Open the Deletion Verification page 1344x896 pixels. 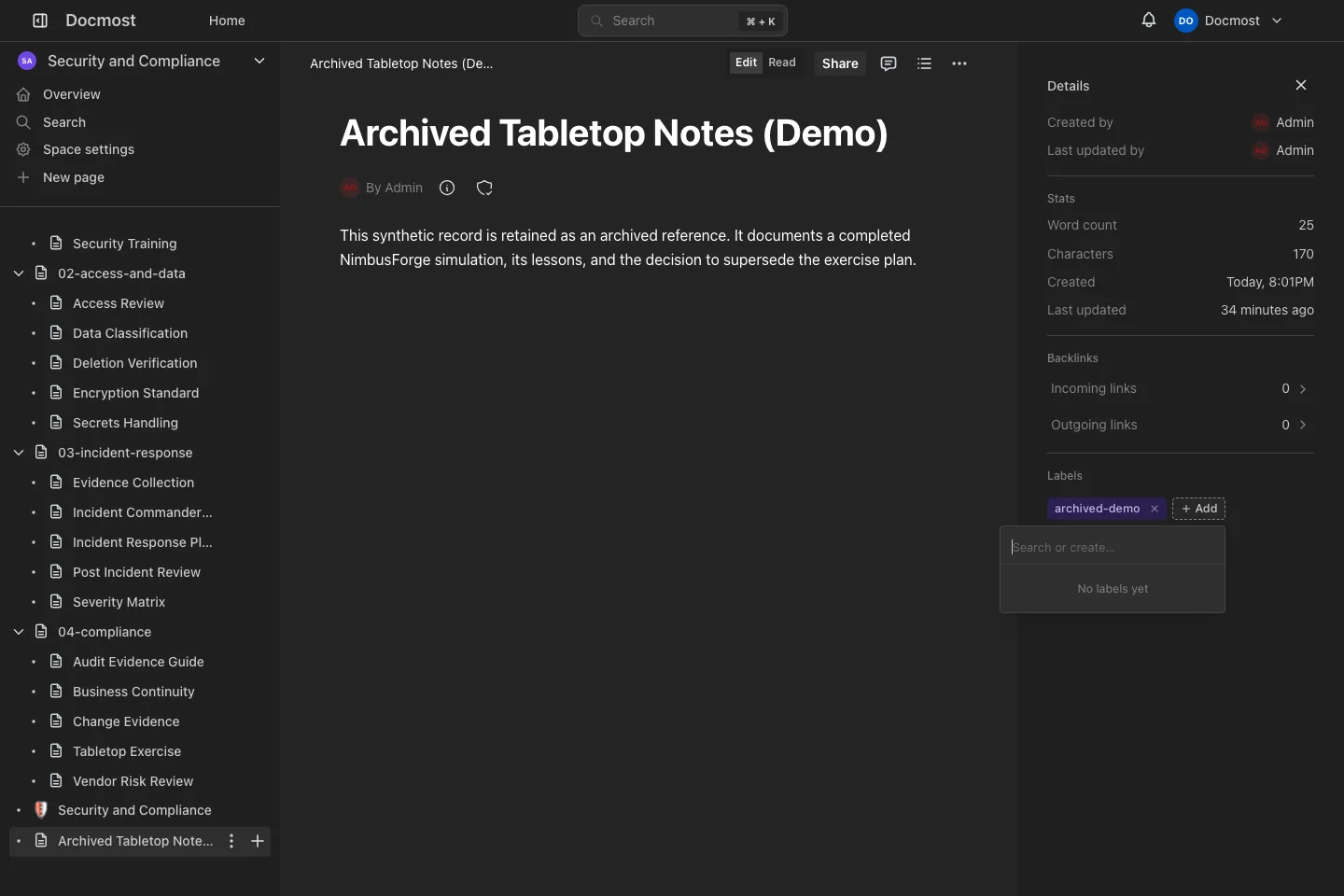(x=135, y=363)
